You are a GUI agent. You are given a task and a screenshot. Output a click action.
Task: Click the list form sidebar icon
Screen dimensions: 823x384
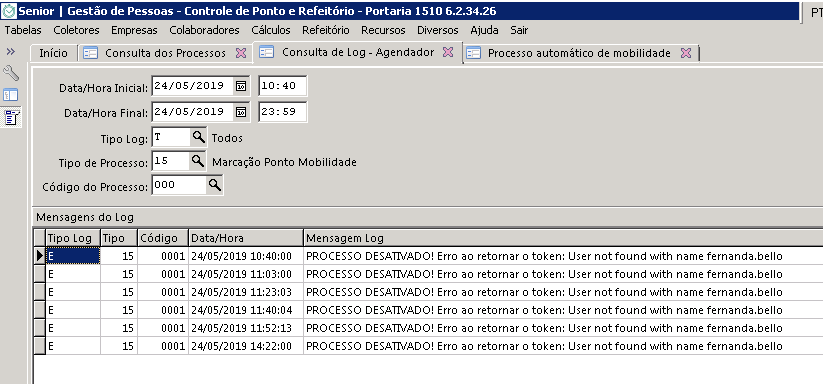pyautogui.click(x=11, y=117)
